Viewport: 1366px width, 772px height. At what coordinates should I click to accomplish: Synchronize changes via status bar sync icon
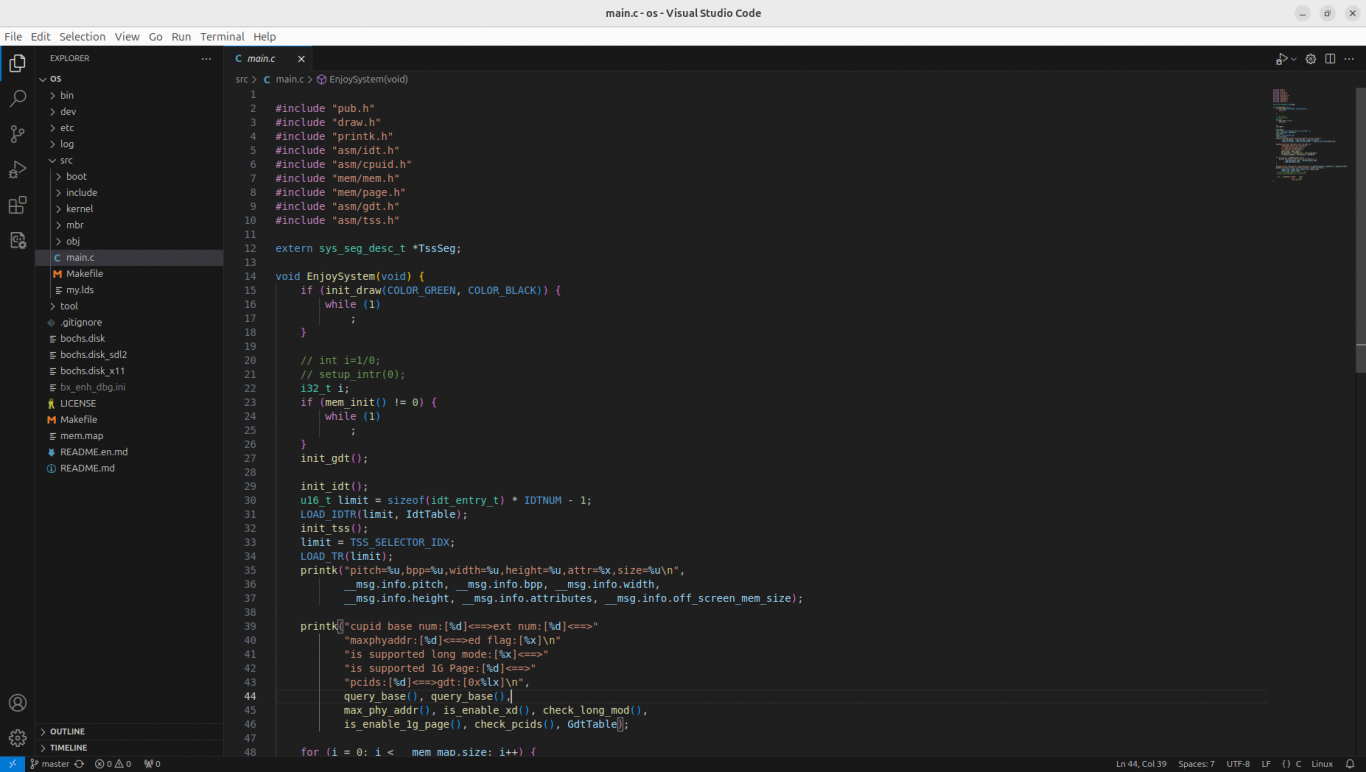point(79,764)
